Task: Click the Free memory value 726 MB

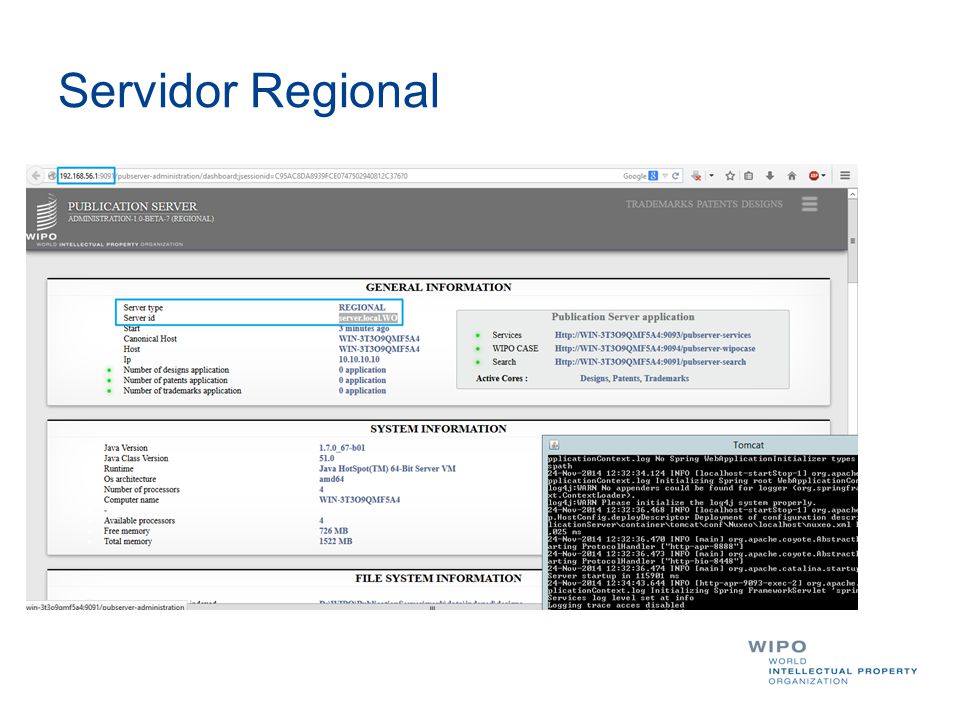Action: click(x=333, y=531)
